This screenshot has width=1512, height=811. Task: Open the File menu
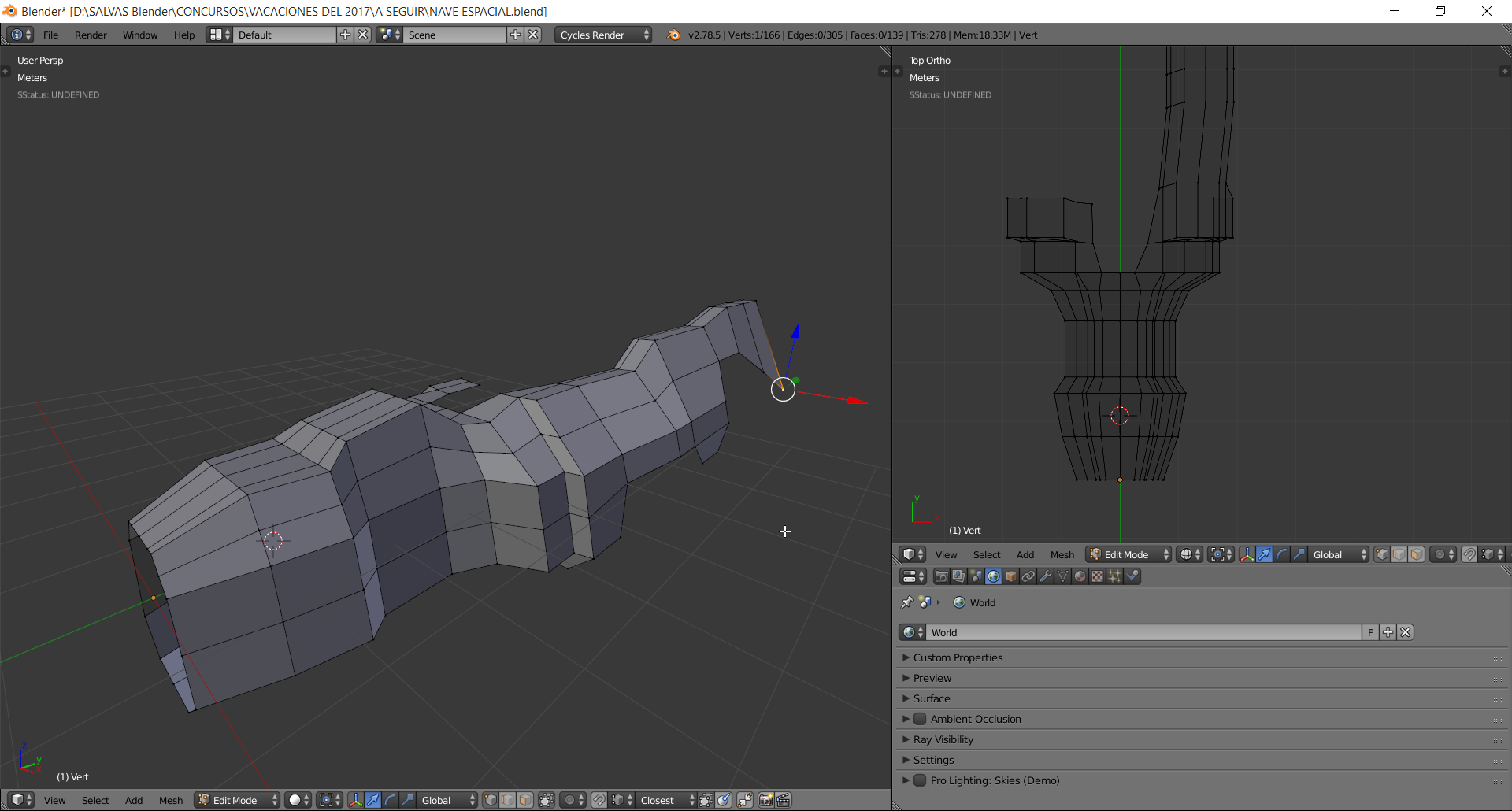tap(50, 35)
